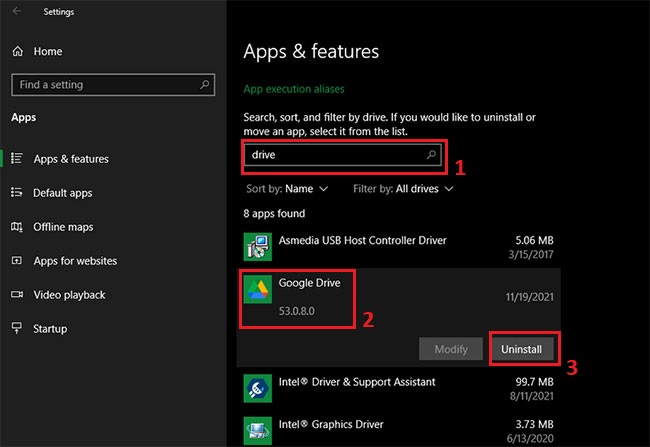Open Apps for websites section
Screen dimensions: 650x447
[x=75, y=261]
